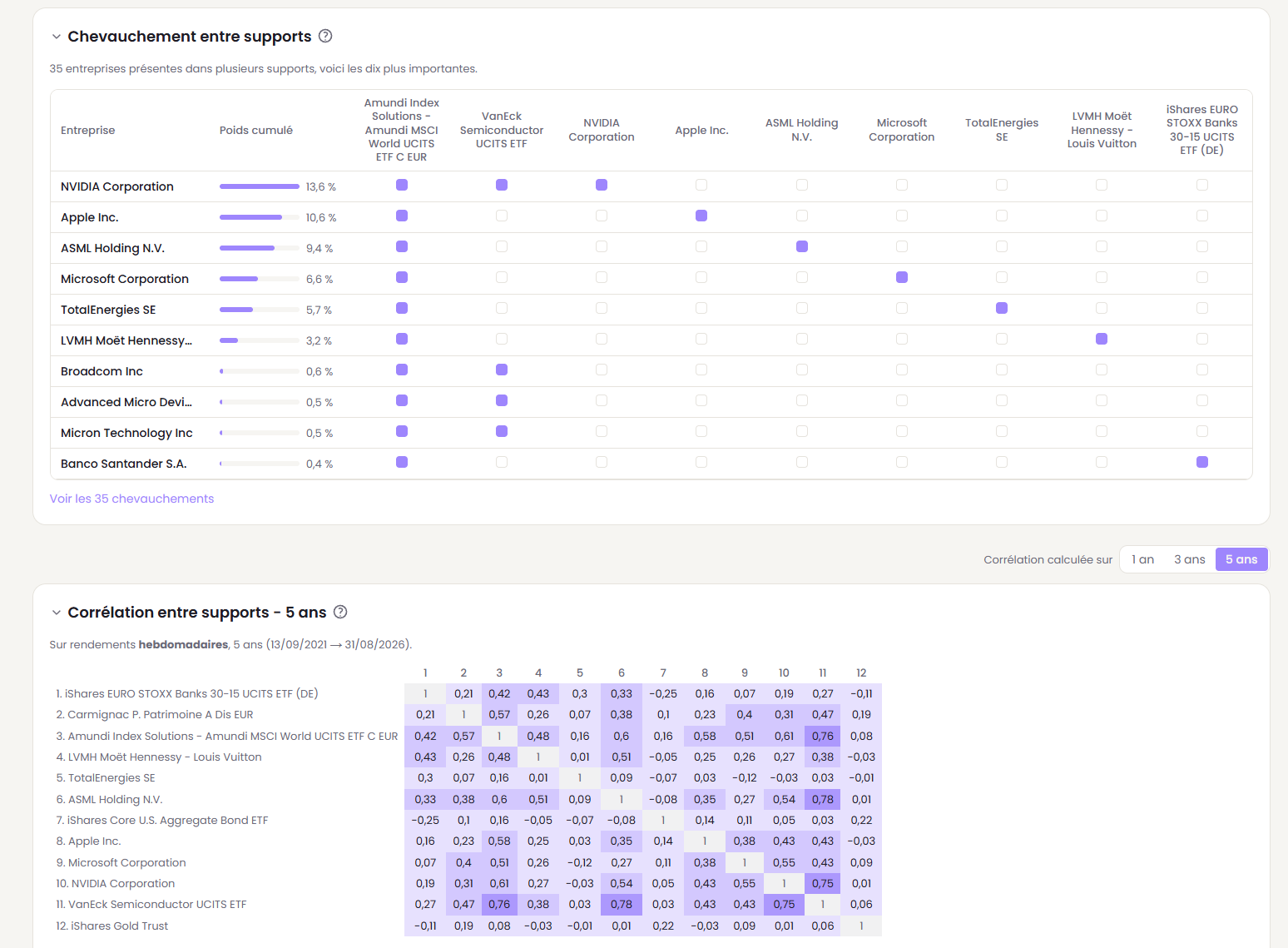Select the Banco Santander S.A. row name
Screen dimensions: 1288x948
(124, 464)
